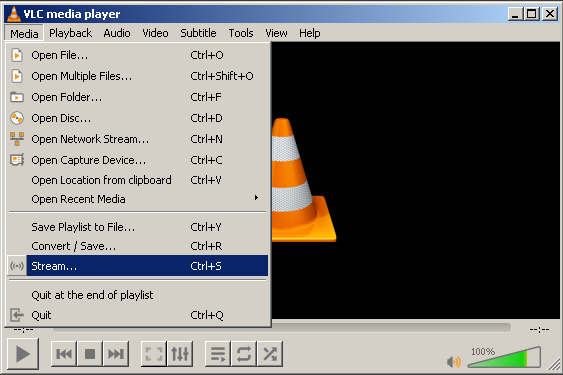
Task: Maximize the VLC window
Action: [531, 14]
